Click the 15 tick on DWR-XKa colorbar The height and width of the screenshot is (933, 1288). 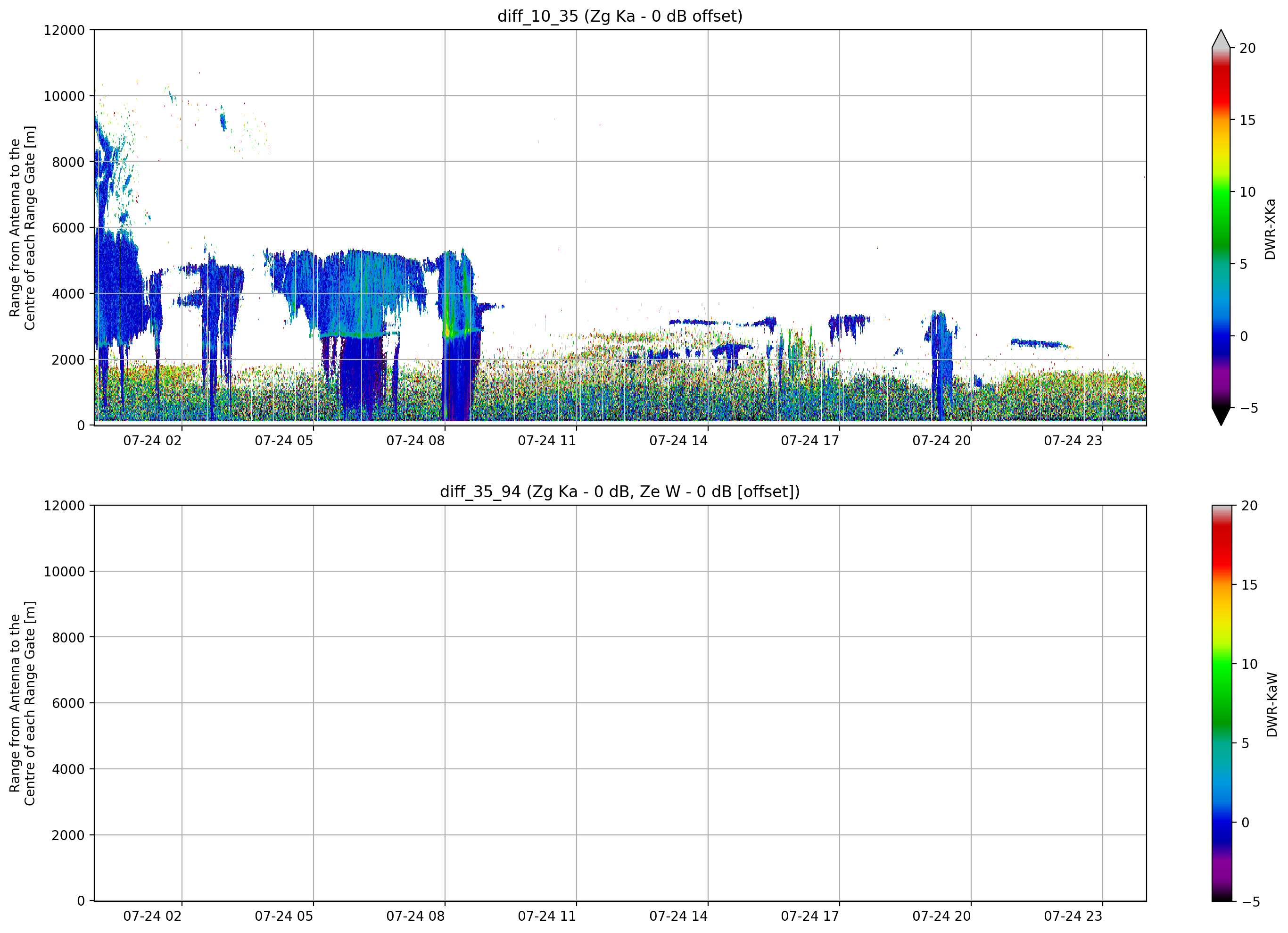(1247, 120)
